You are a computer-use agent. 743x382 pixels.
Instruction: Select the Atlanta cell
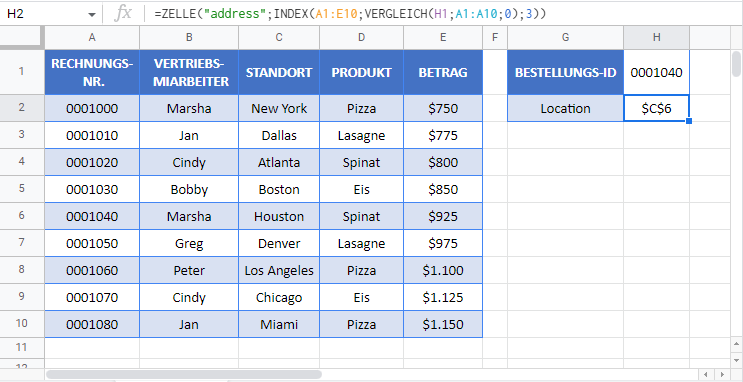279,163
